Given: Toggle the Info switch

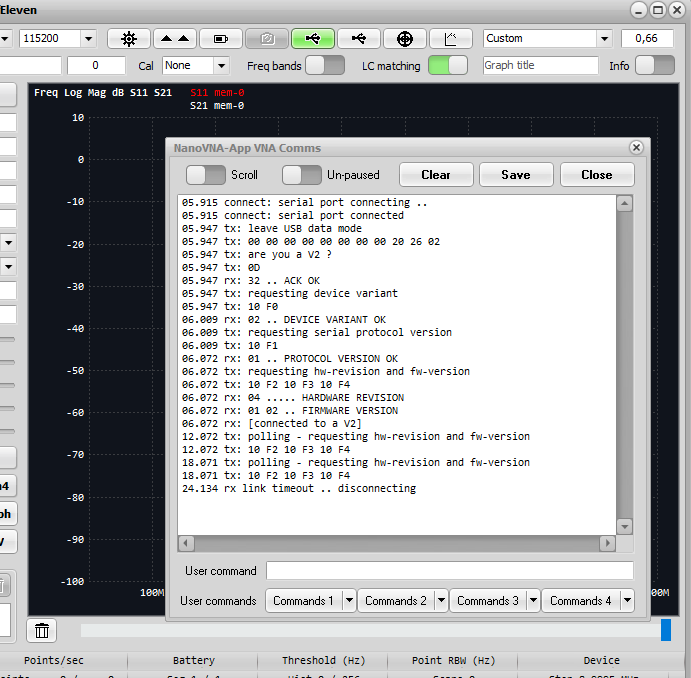Looking at the screenshot, I should [655, 66].
